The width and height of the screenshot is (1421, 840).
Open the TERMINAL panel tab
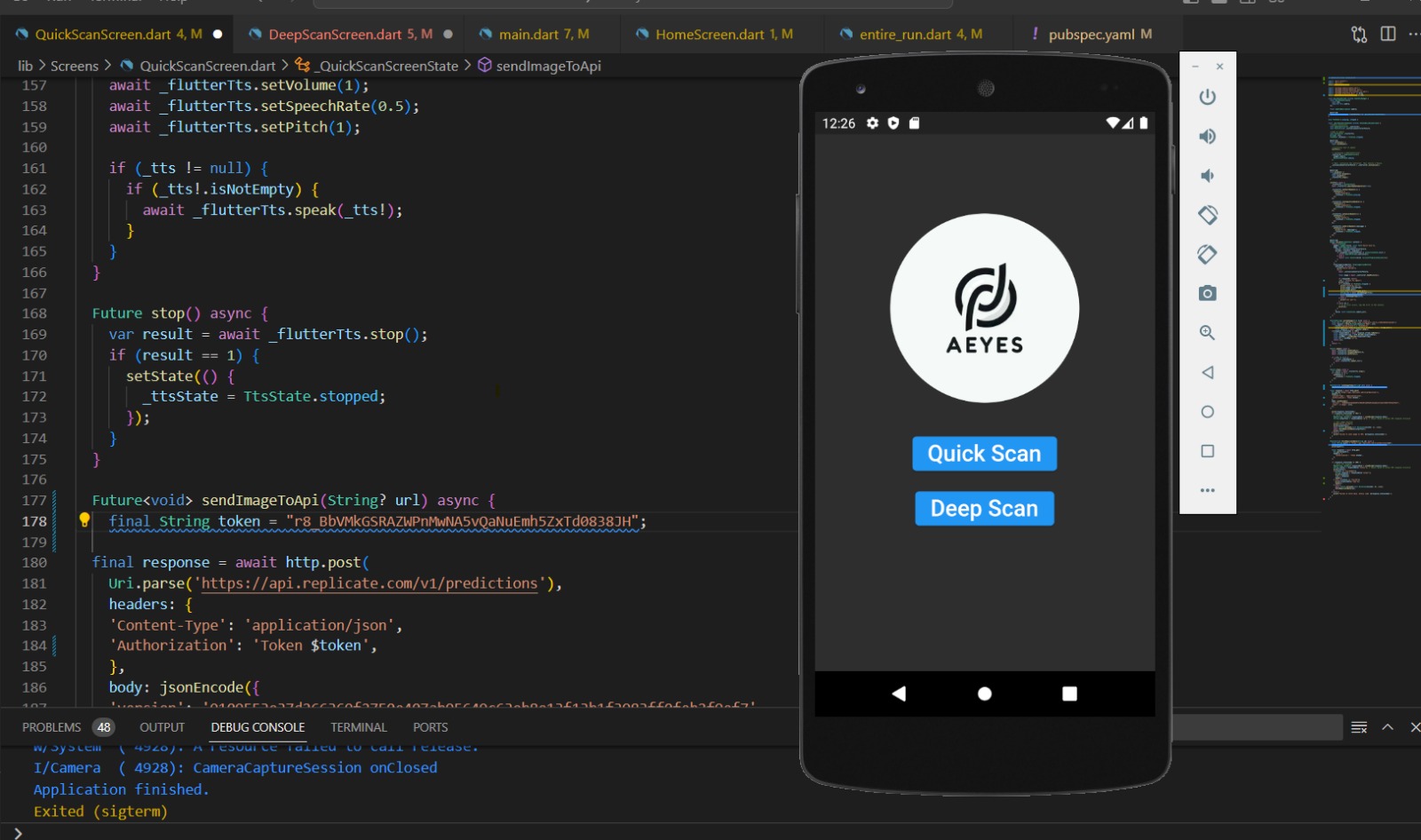pyautogui.click(x=359, y=727)
